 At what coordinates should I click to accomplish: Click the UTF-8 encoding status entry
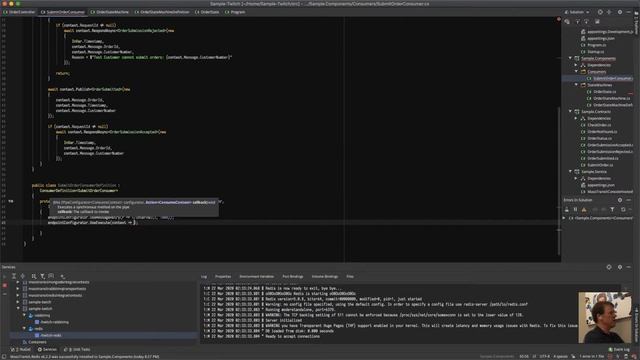pyautogui.click(x=544, y=357)
